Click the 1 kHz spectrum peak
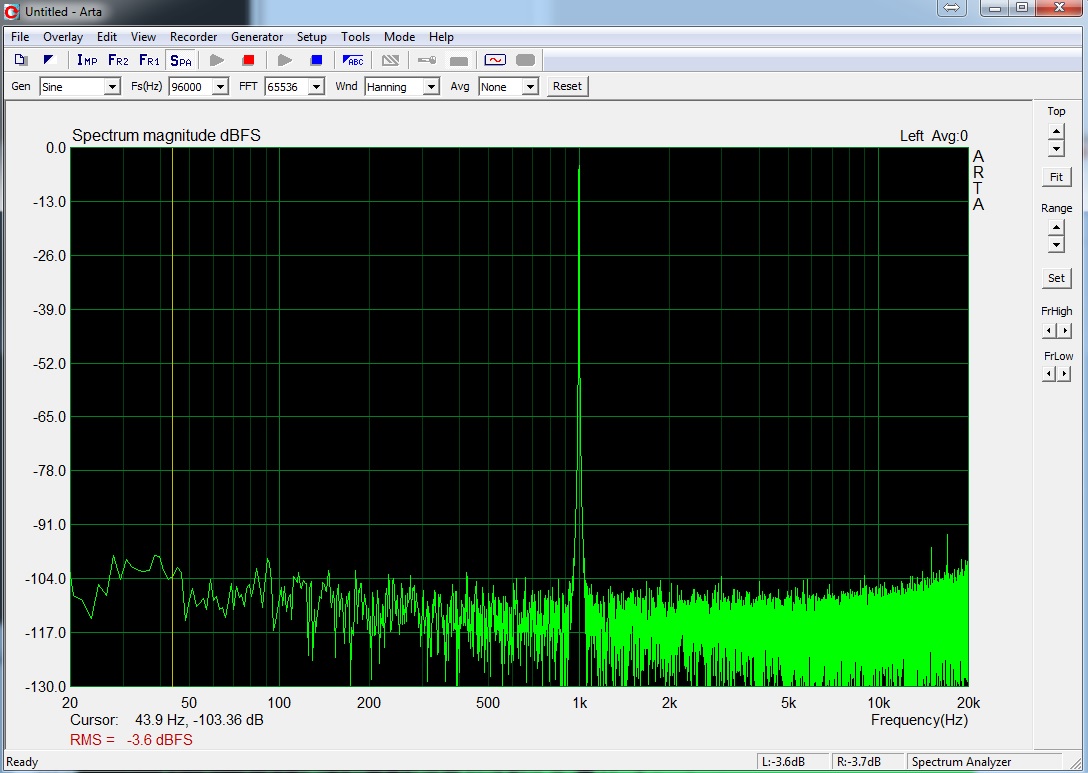Viewport: 1088px width, 773px height. pos(579,169)
